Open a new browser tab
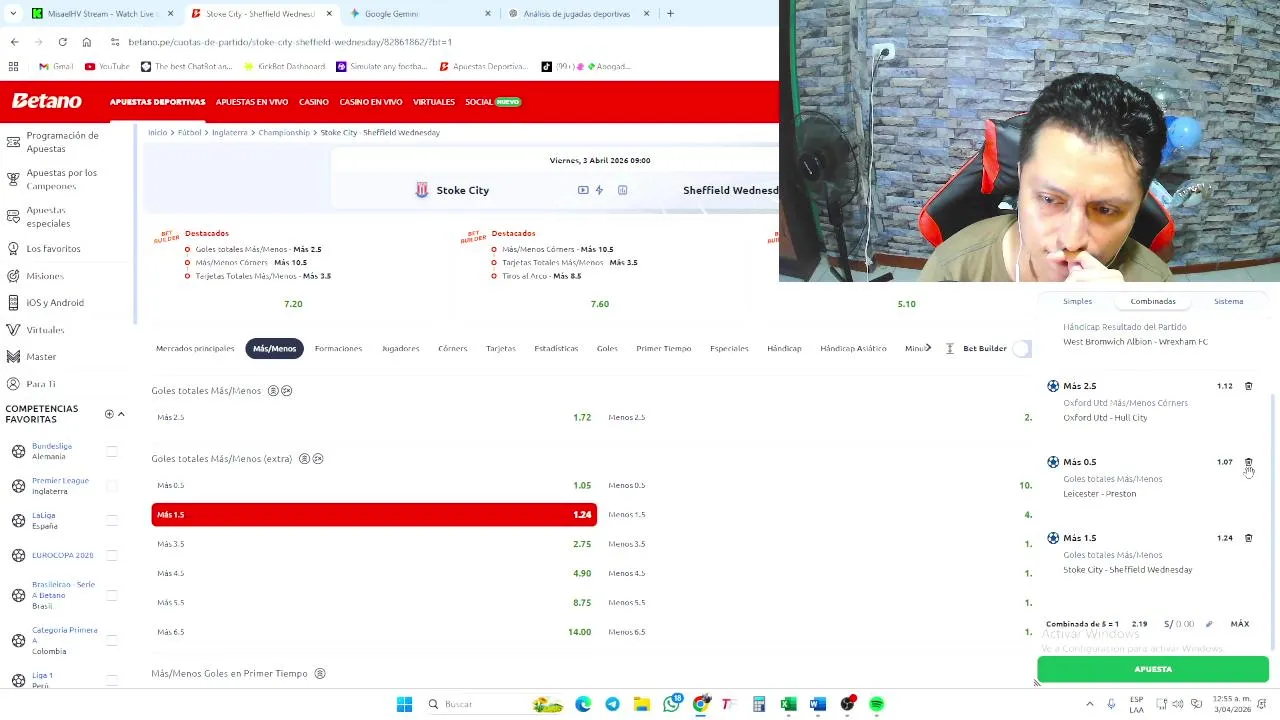Viewport: 1280px width, 720px height. pos(670,14)
